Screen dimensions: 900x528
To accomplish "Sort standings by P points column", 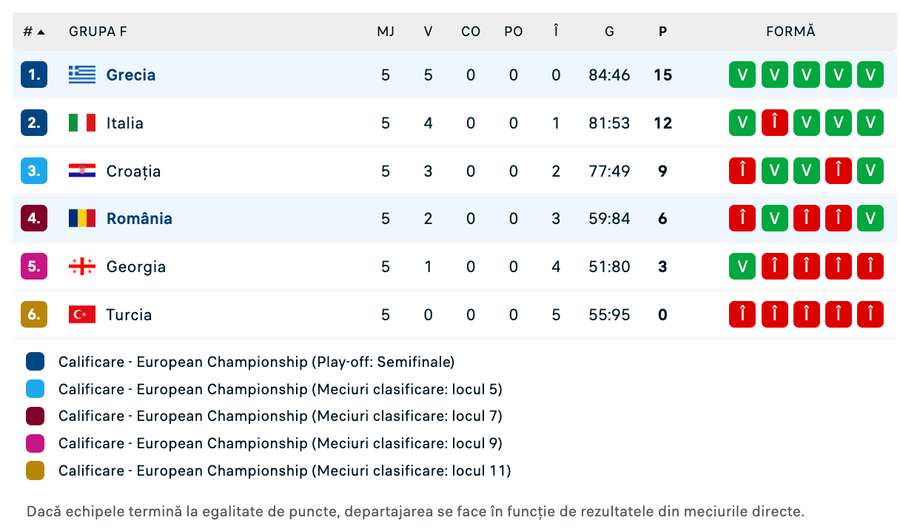I will coord(662,31).
